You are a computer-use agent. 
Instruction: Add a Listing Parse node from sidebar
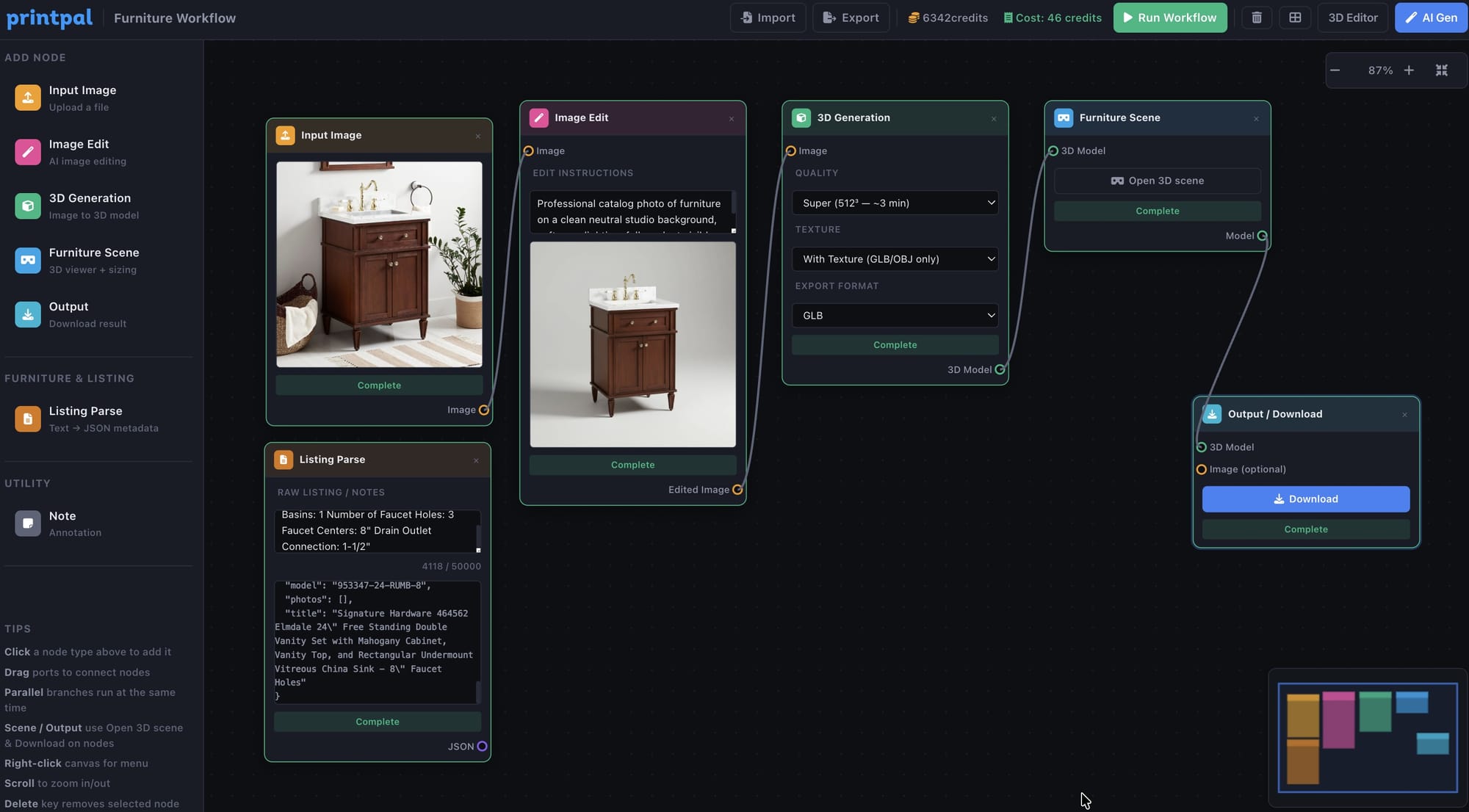click(x=85, y=418)
